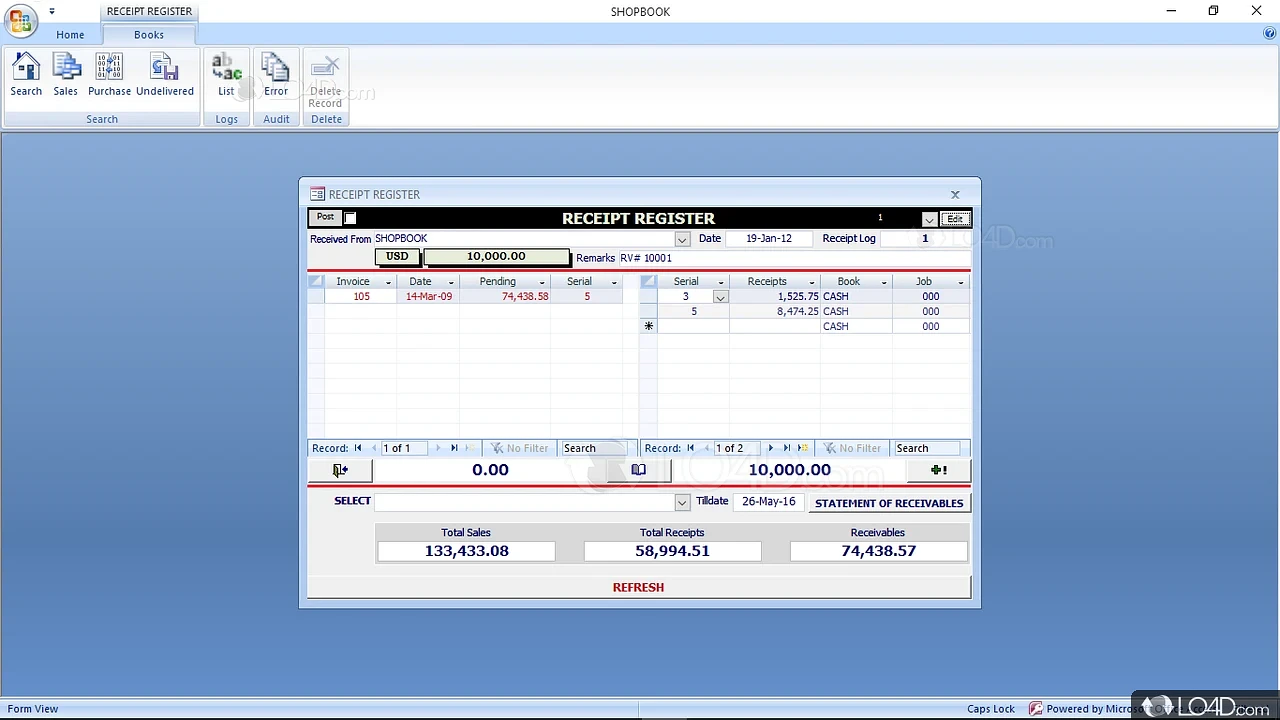Open the Audit Error report

pyautogui.click(x=276, y=75)
